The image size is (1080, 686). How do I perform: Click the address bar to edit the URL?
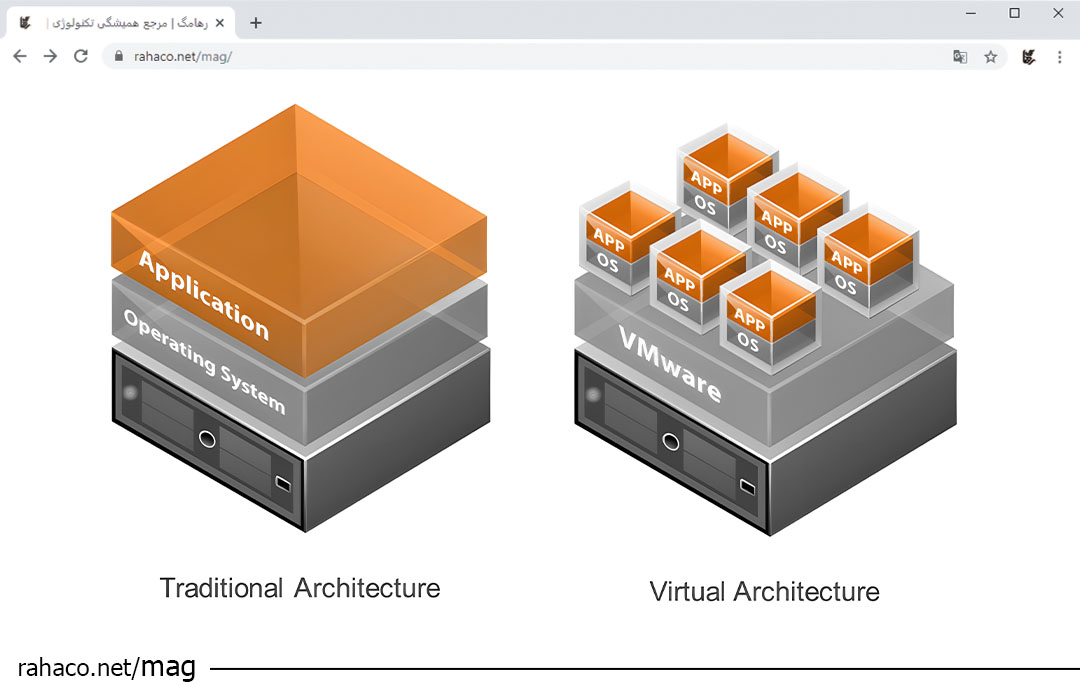pyautogui.click(x=400, y=57)
